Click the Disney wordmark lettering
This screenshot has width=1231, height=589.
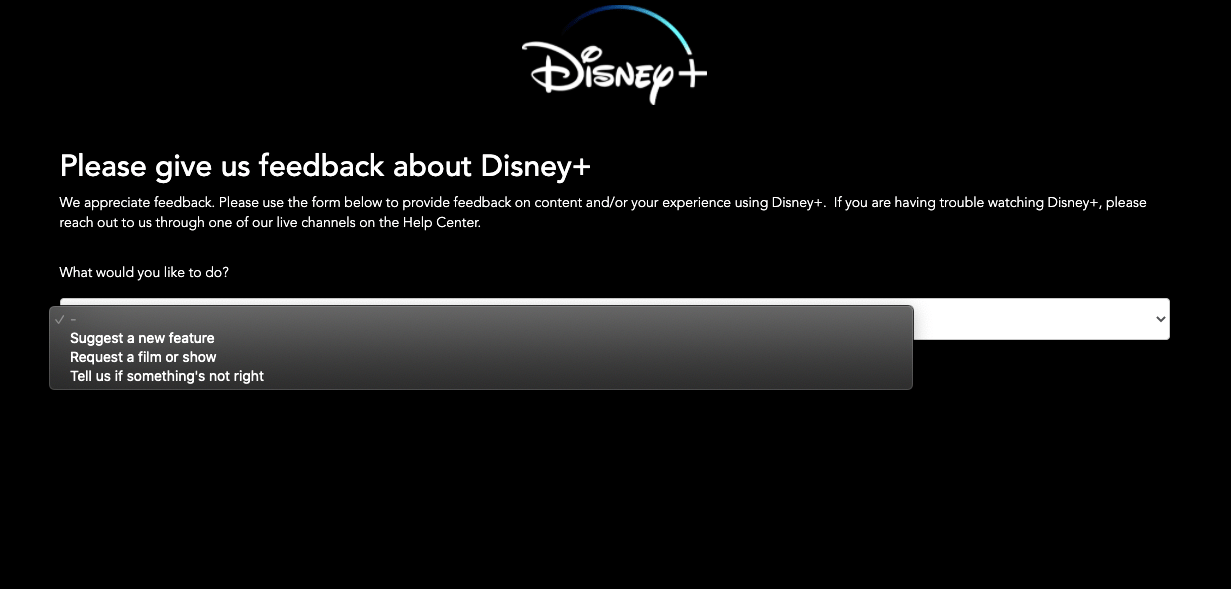point(600,70)
